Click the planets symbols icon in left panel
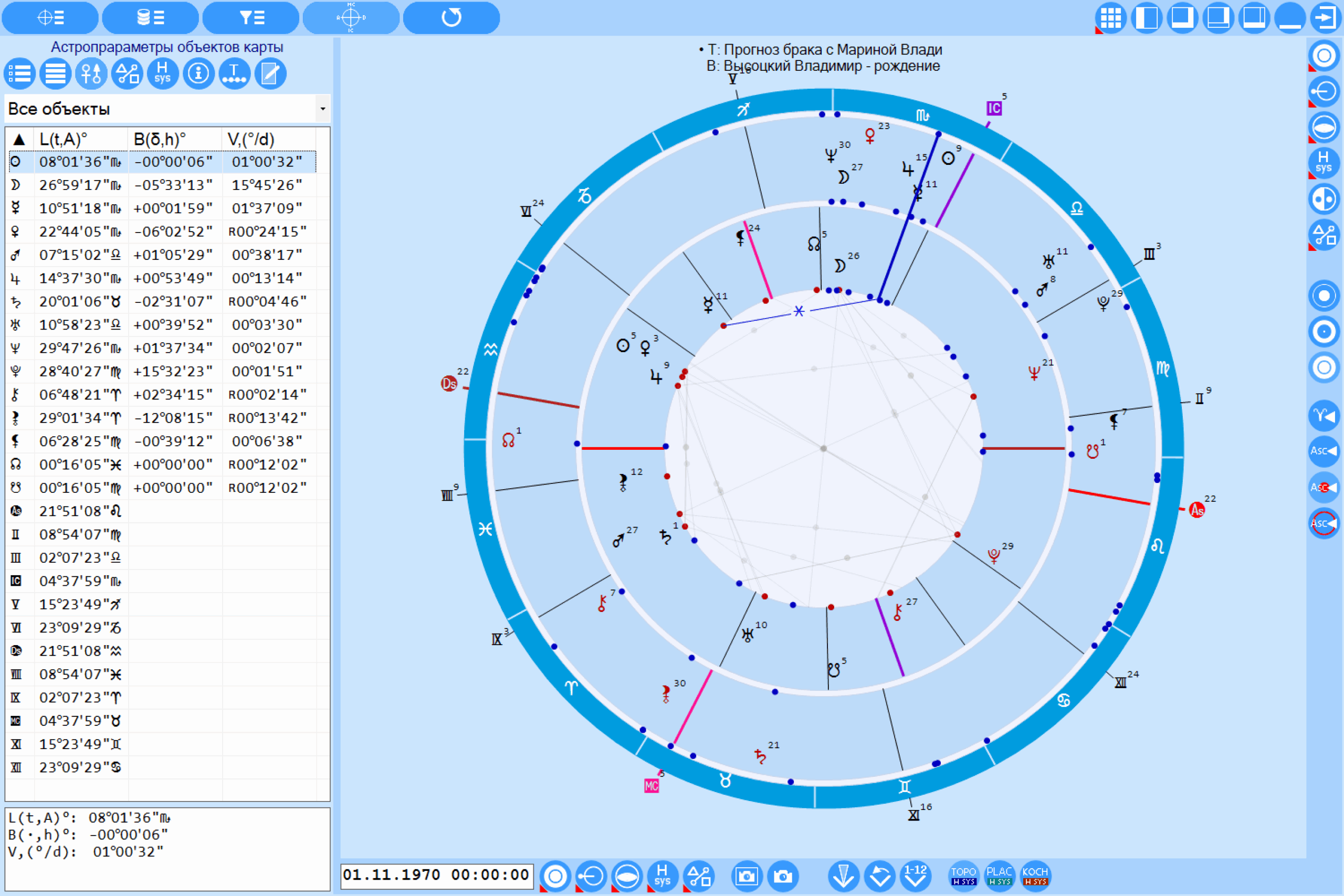 pyautogui.click(x=91, y=73)
